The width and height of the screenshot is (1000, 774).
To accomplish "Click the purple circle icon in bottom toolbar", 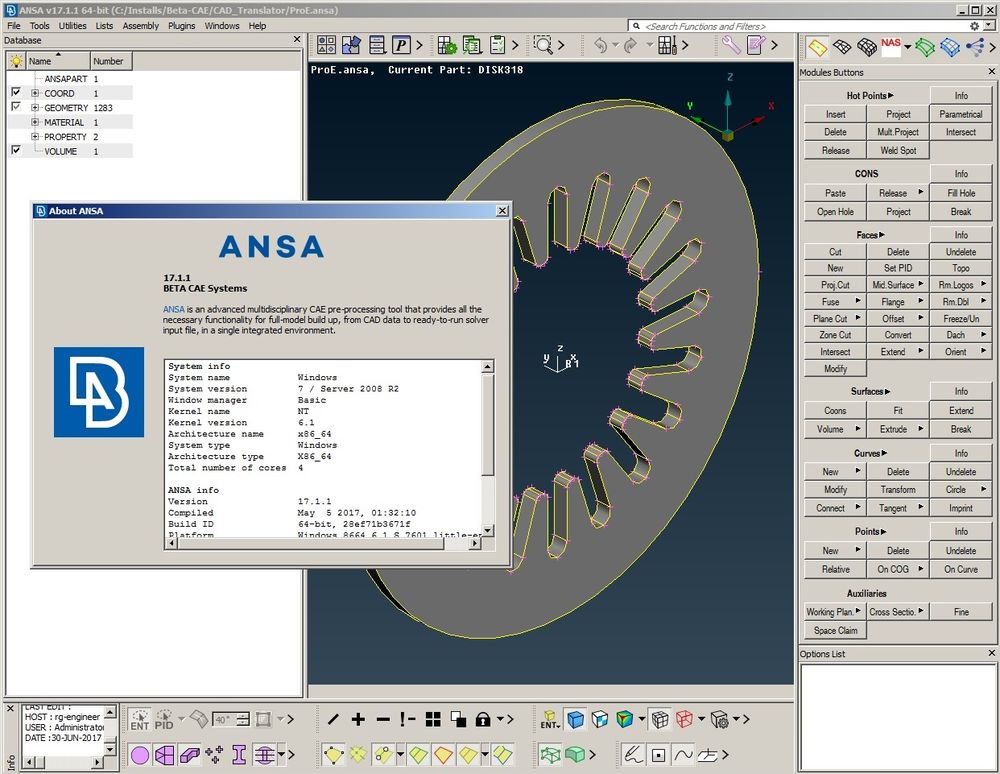I will [x=140, y=753].
